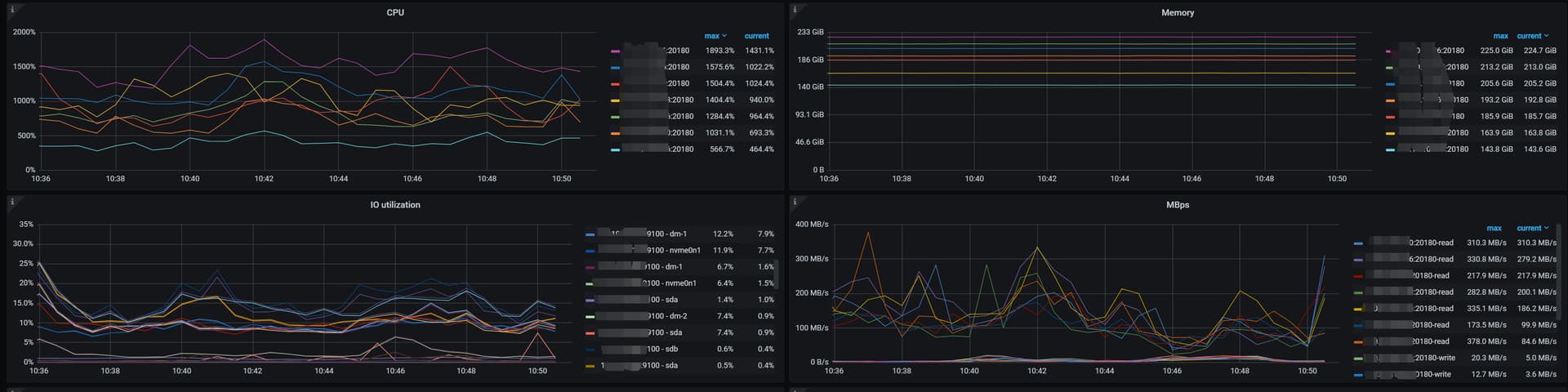Click the magenta color swatch in Memory legend
The width and height of the screenshot is (1568, 392).
[x=1389, y=51]
